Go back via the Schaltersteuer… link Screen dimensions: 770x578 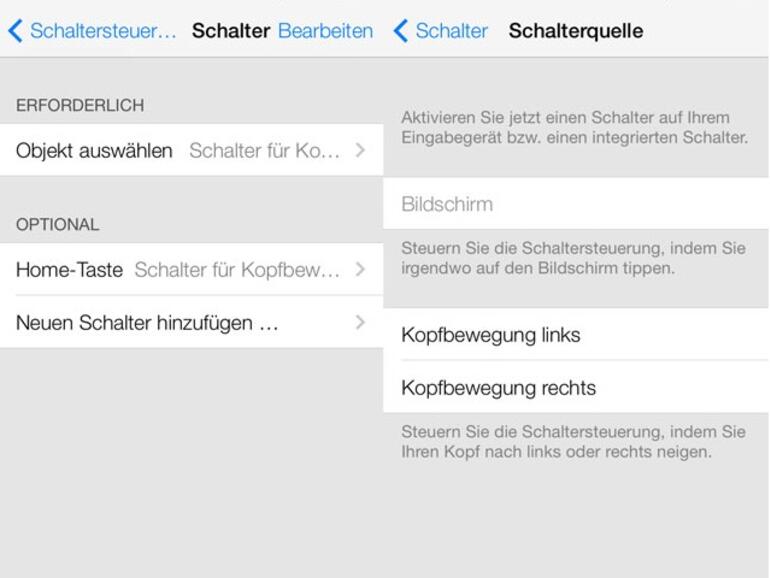click(102, 31)
